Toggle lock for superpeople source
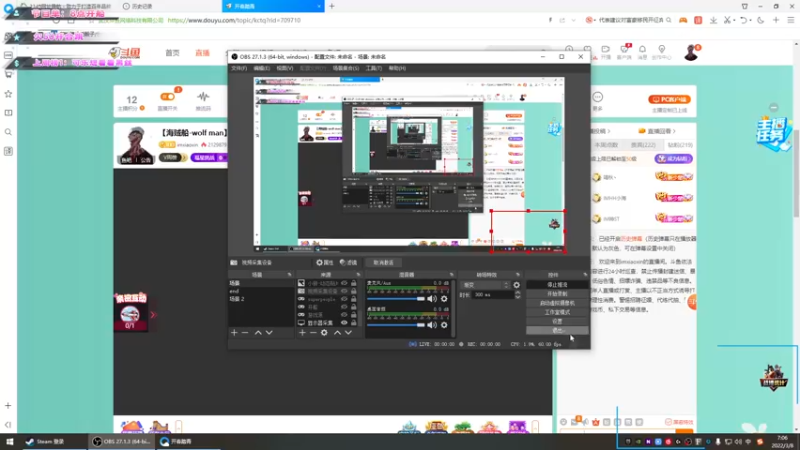 354,299
